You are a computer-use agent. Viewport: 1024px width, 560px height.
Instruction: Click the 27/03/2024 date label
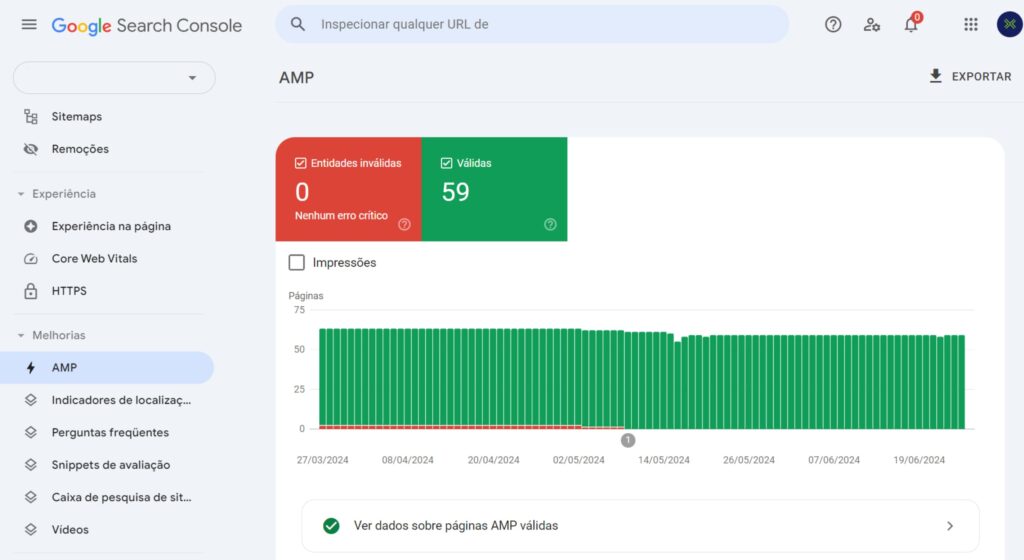[x=323, y=460]
